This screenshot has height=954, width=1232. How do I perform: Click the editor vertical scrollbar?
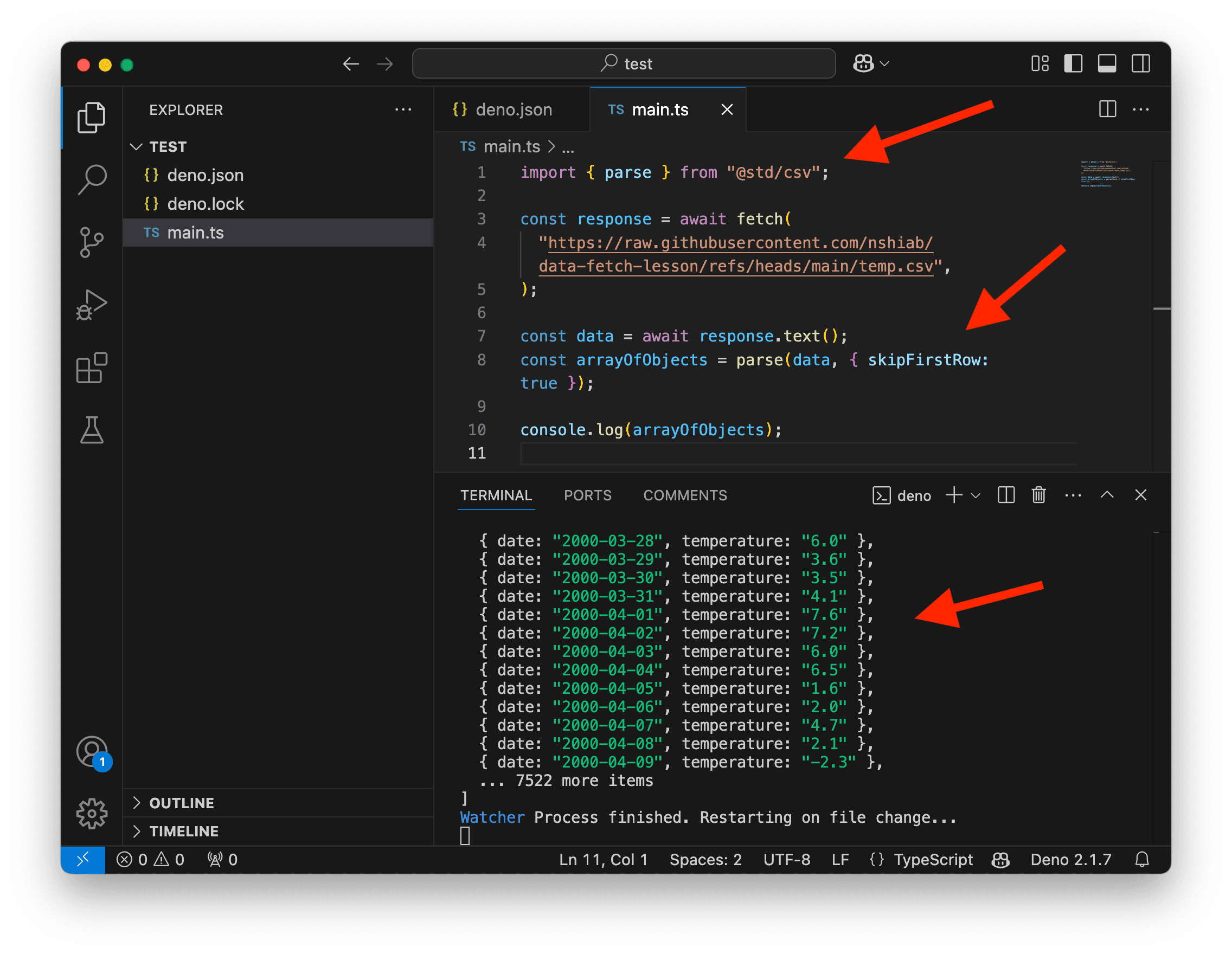point(1162,316)
